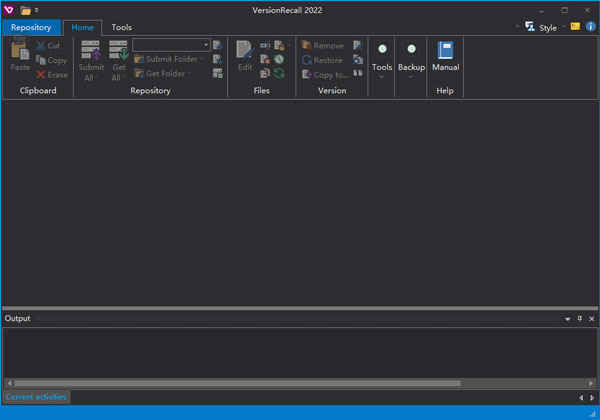Click the top small icon right of Remove
The width and height of the screenshot is (600, 420).
pos(357,46)
